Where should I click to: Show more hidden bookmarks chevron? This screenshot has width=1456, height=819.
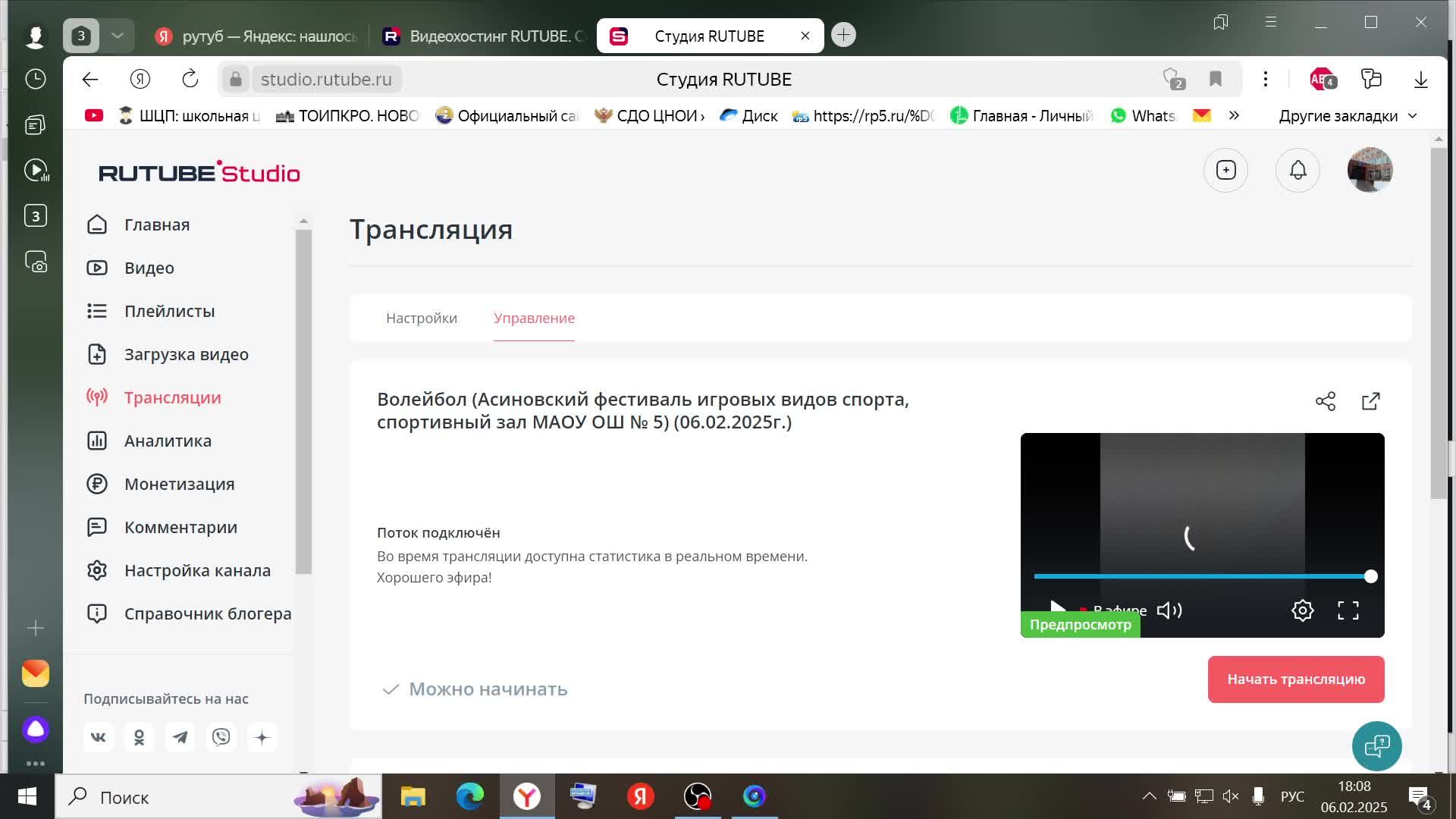[x=1234, y=116]
